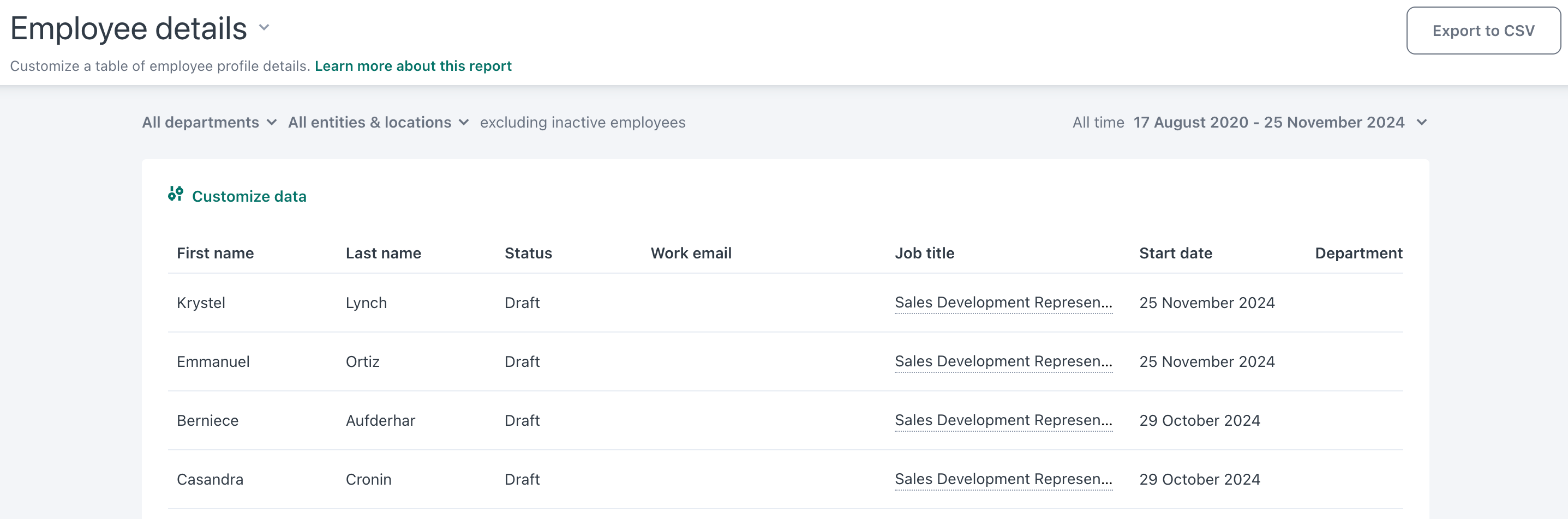Expand the Employee details report title menu
The width and height of the screenshot is (1568, 519).
click(263, 27)
